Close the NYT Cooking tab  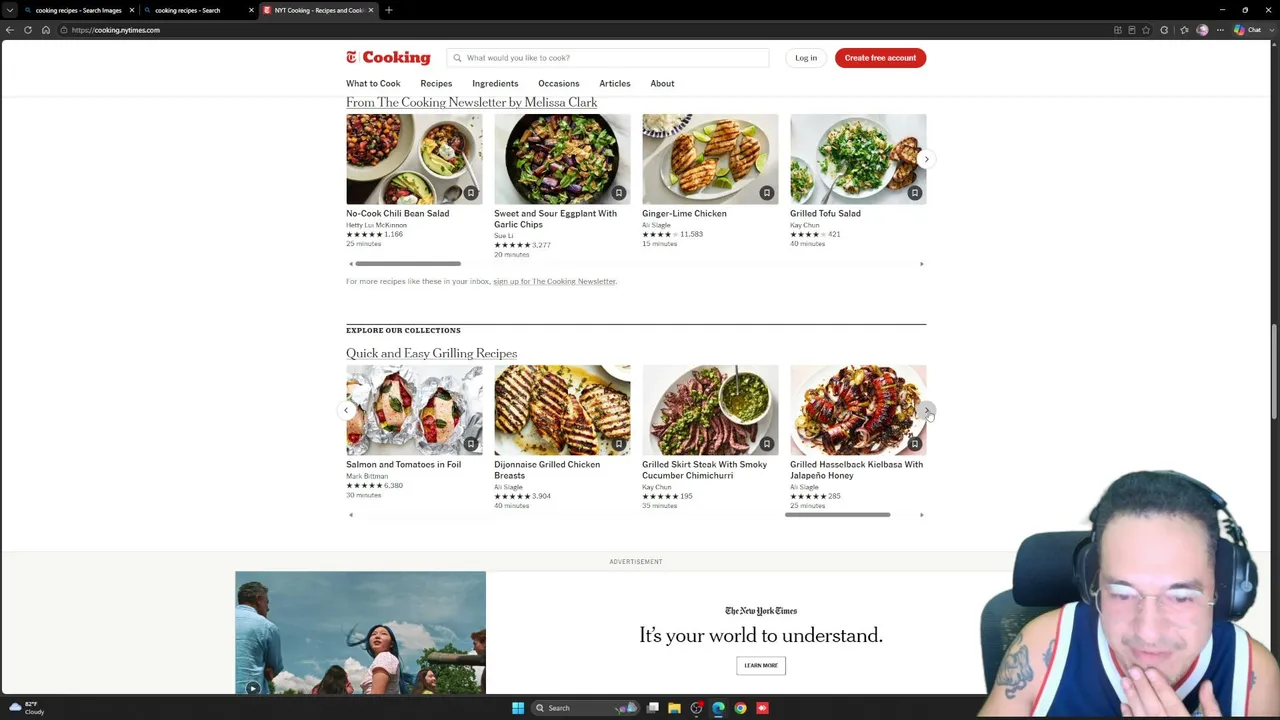[x=371, y=10]
